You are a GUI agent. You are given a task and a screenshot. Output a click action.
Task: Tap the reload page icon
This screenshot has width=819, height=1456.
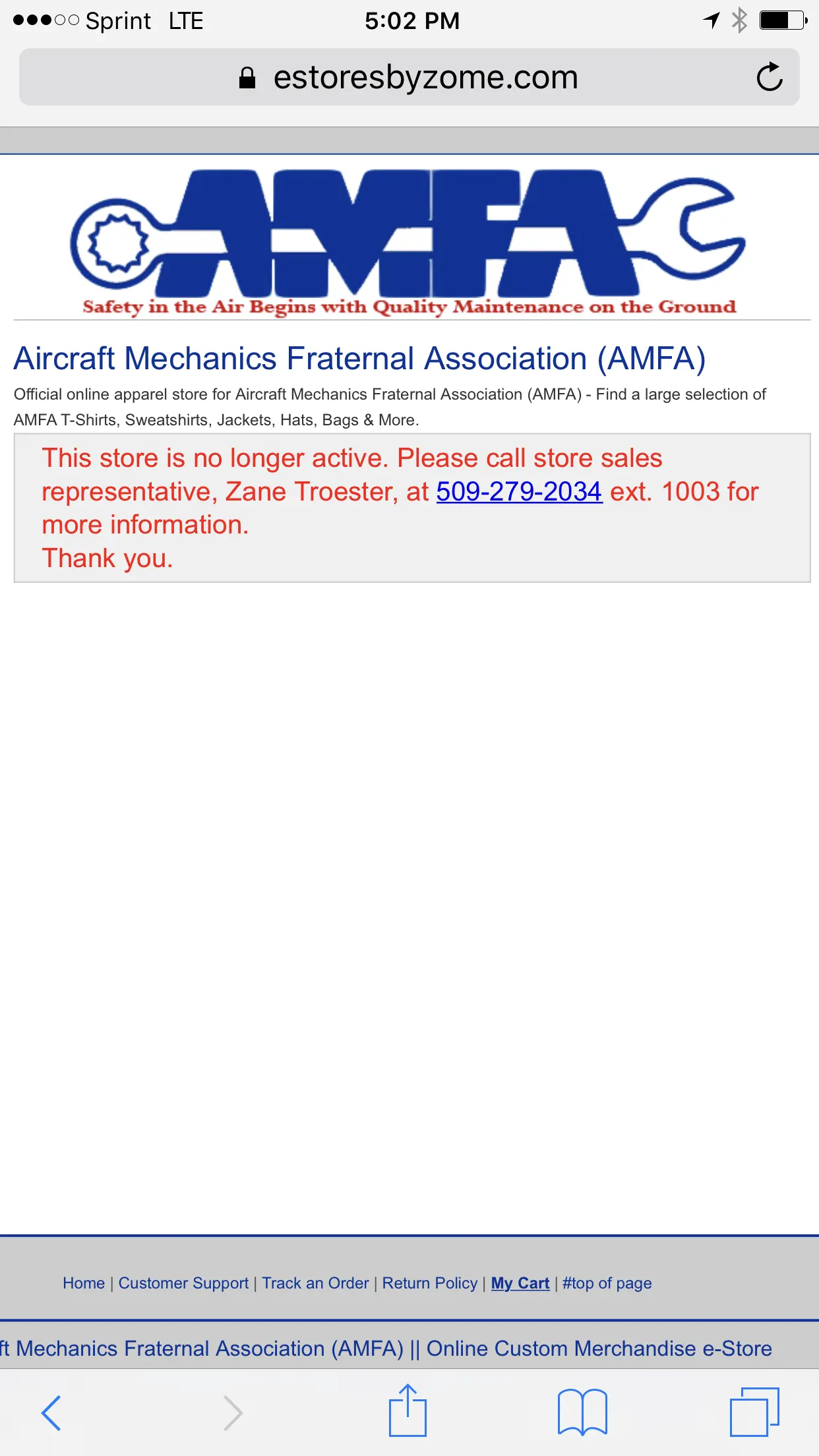click(769, 77)
